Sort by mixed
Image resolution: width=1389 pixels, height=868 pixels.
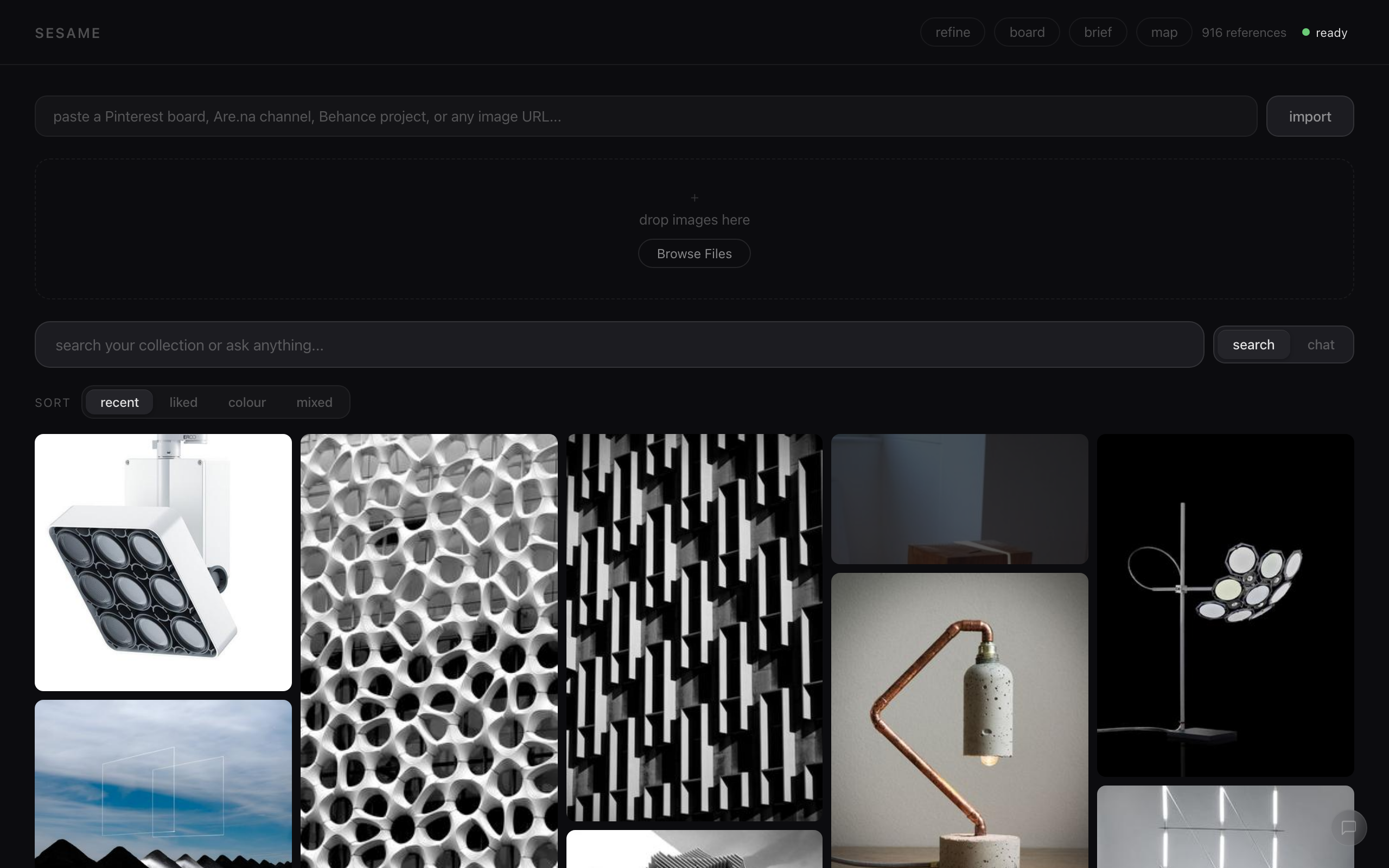(315, 402)
